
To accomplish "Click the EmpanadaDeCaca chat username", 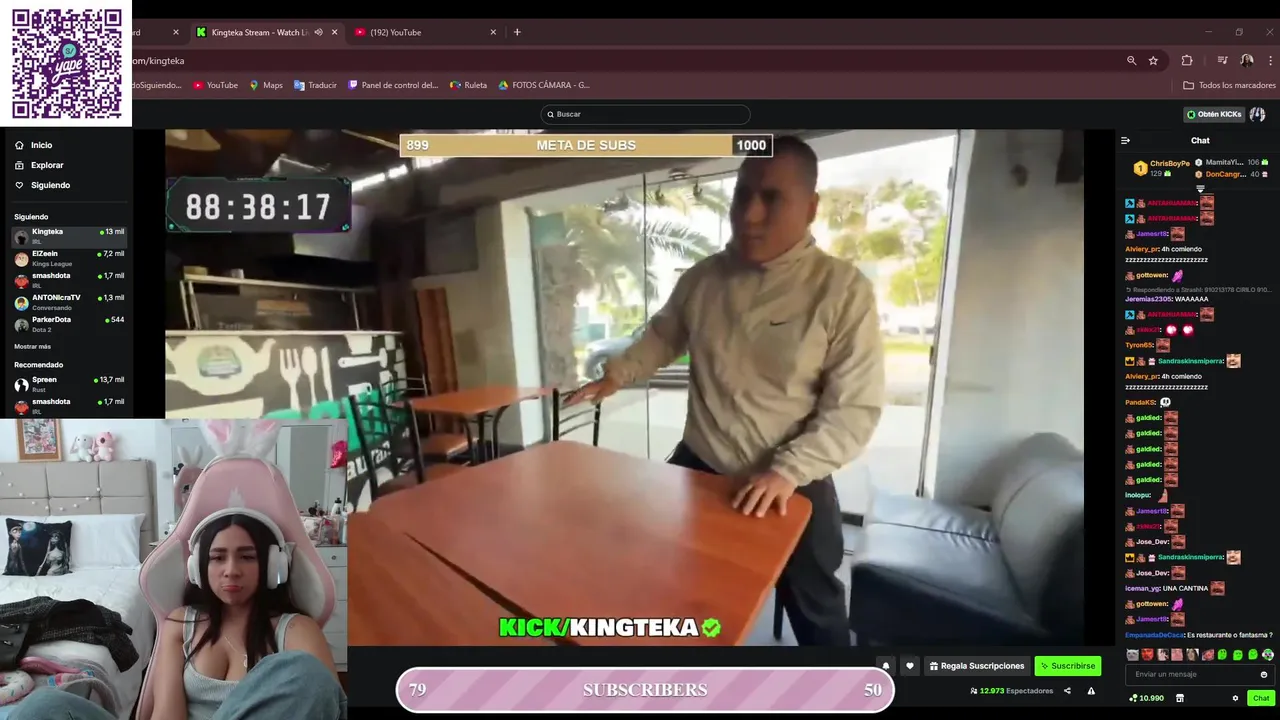I will click(1154, 635).
